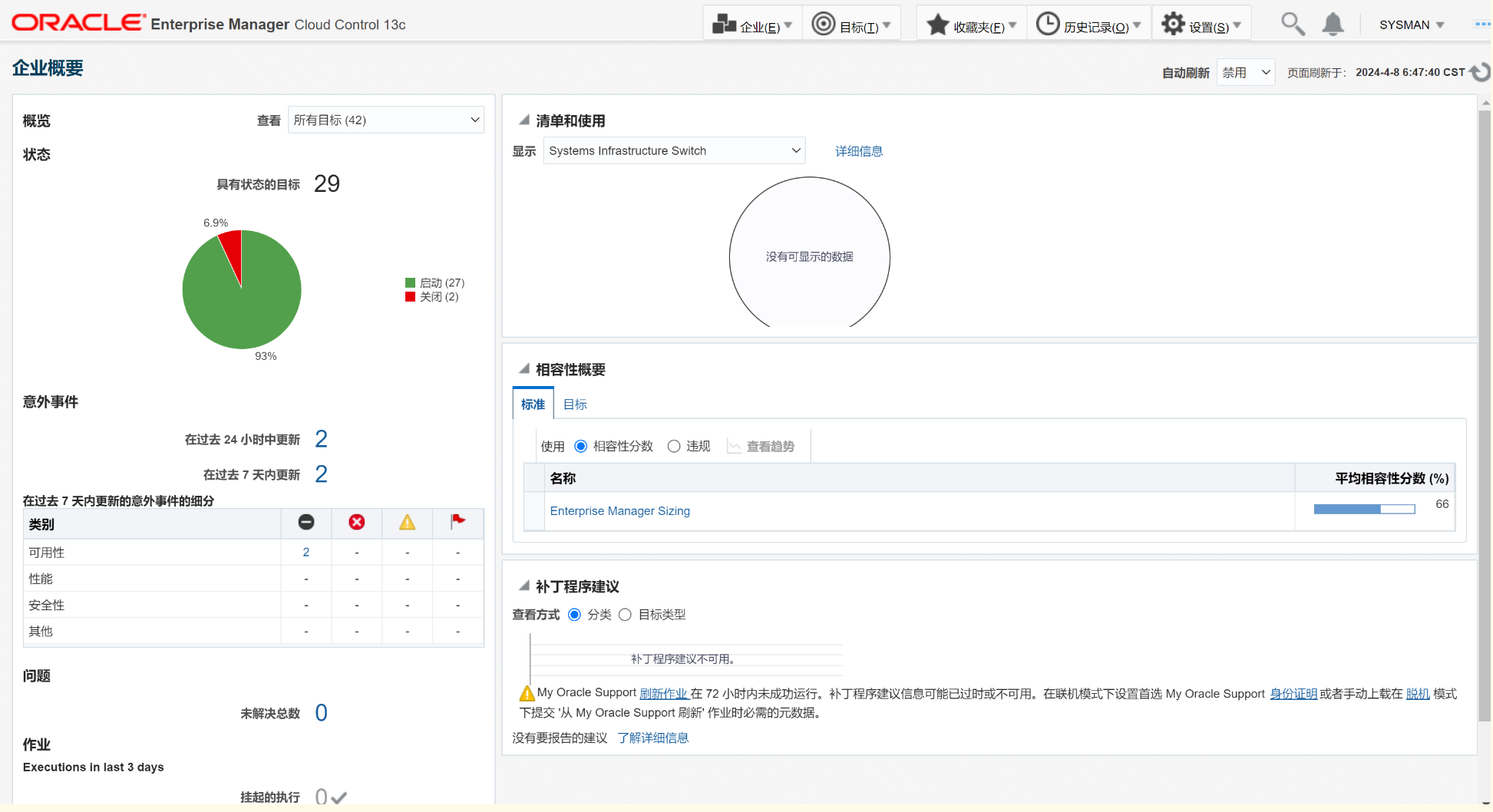Select the 相容性分数 radio button
Viewport: 1493px width, 812px height.
pos(580,446)
